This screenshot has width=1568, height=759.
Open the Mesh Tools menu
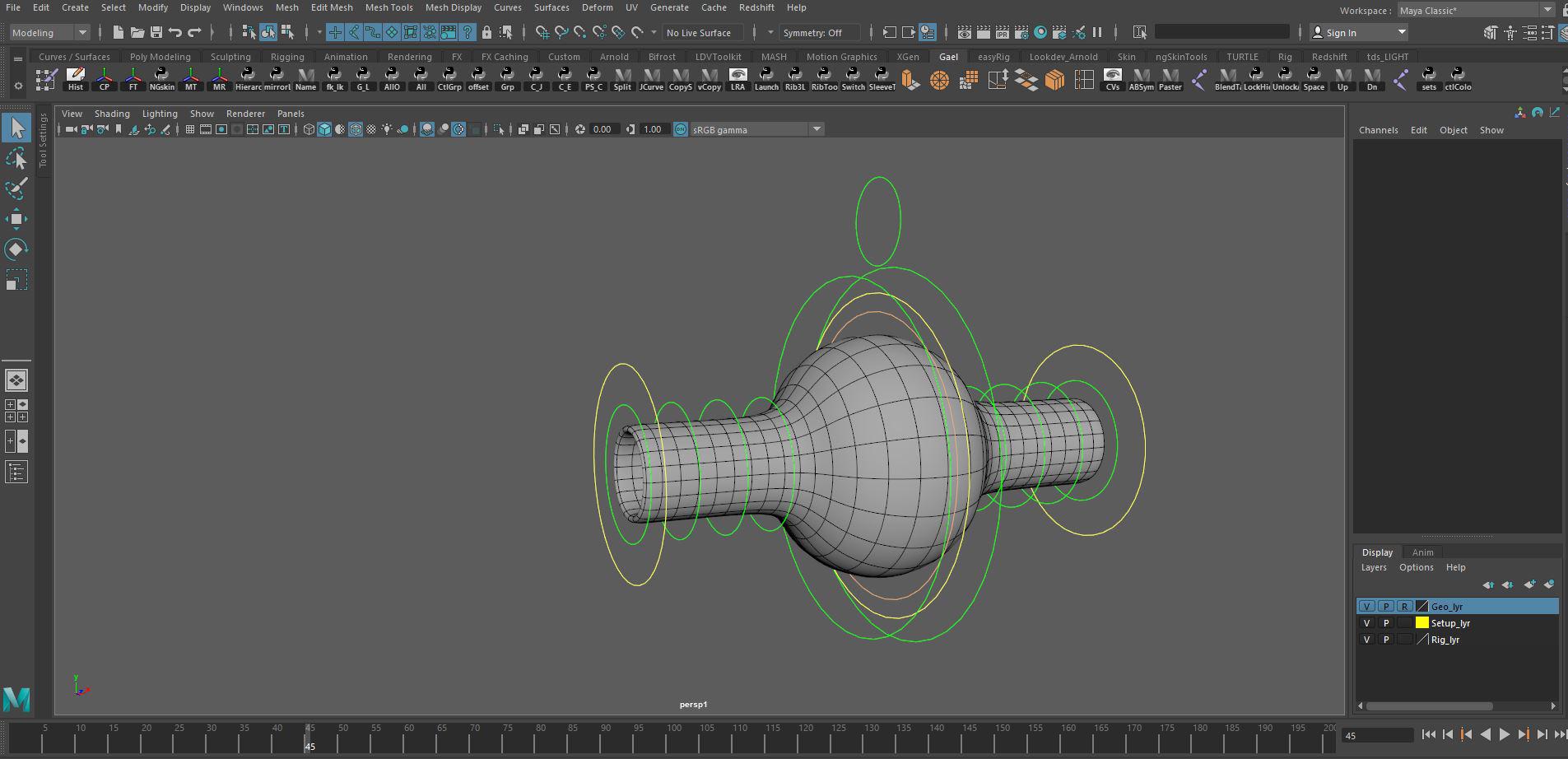coord(389,7)
